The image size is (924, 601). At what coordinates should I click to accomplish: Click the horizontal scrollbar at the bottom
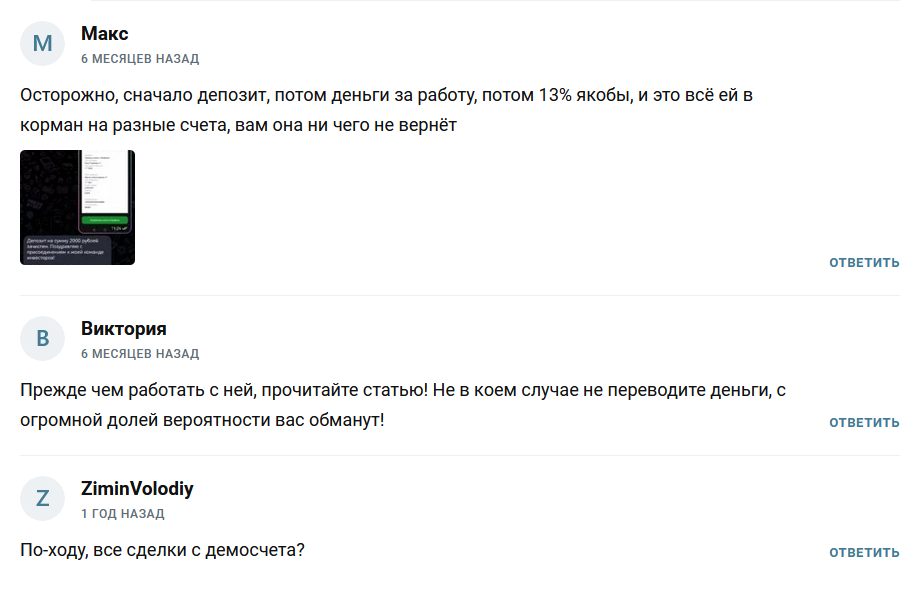(x=462, y=597)
